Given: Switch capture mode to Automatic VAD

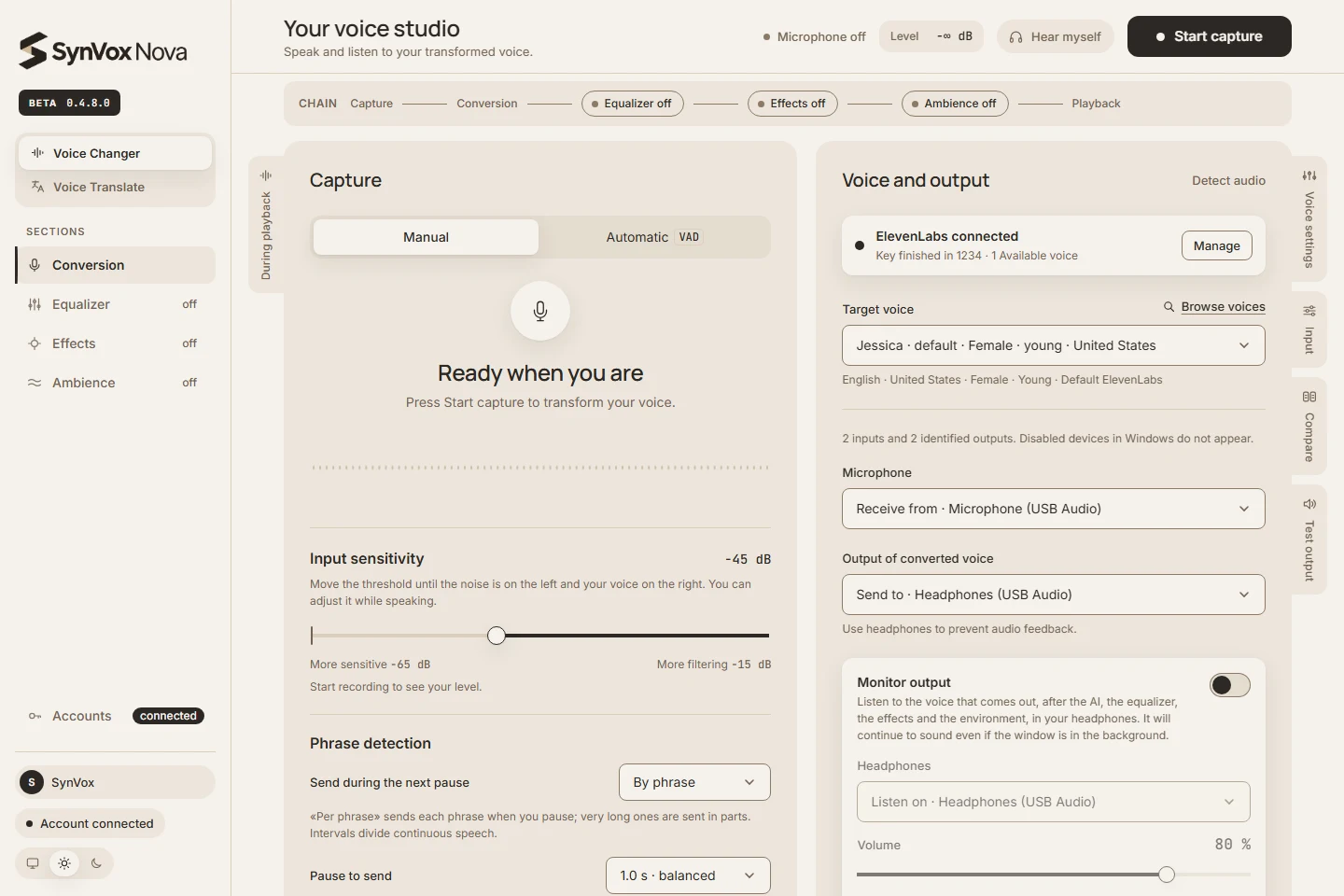Looking at the screenshot, I should click(x=654, y=237).
